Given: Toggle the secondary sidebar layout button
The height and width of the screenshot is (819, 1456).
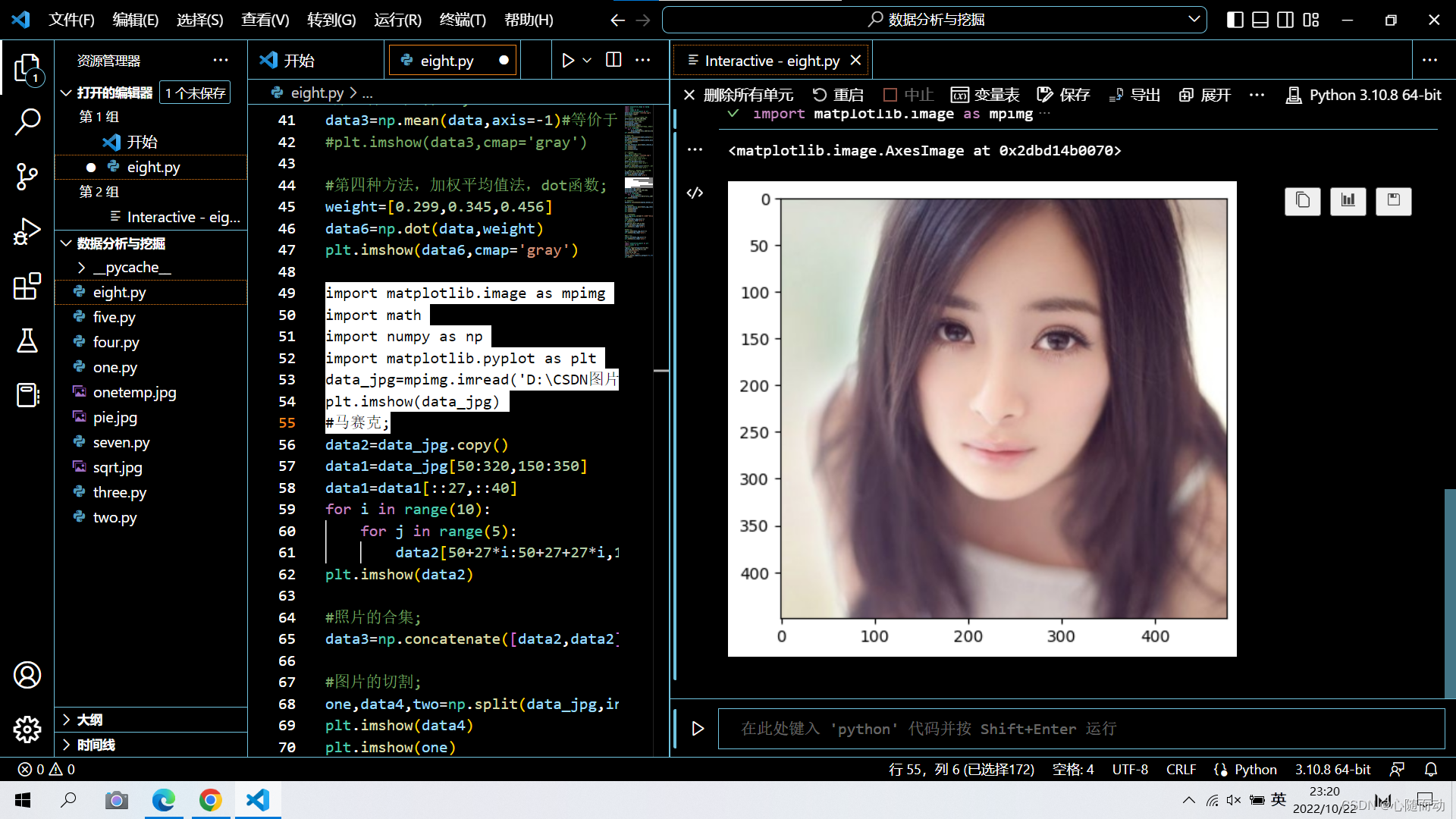Looking at the screenshot, I should pos(1285,20).
